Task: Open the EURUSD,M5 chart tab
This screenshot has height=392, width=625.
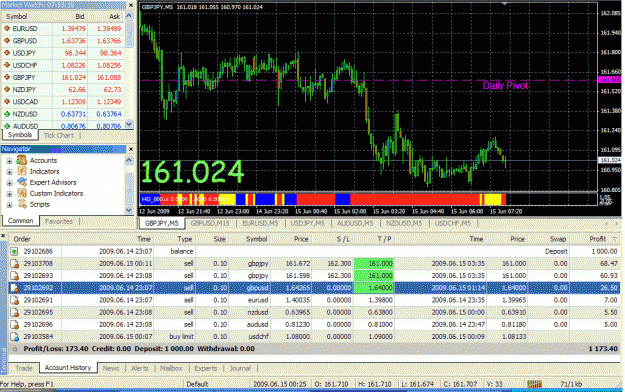Action: click(x=260, y=223)
